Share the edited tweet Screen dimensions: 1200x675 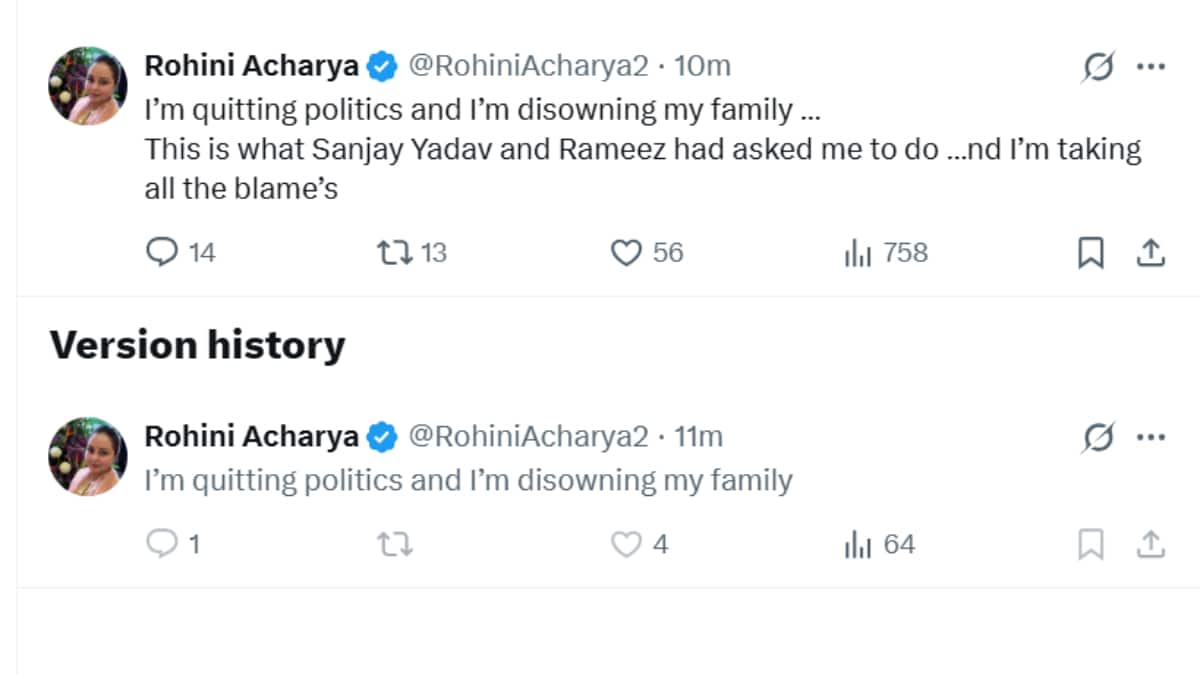pyautogui.click(x=1151, y=253)
